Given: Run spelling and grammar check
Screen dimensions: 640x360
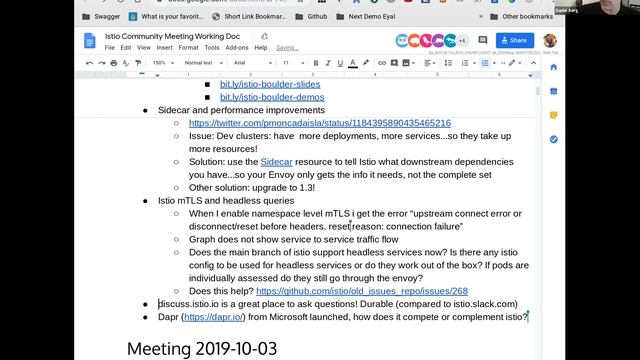Looking at the screenshot, I should pyautogui.click(x=126, y=63).
